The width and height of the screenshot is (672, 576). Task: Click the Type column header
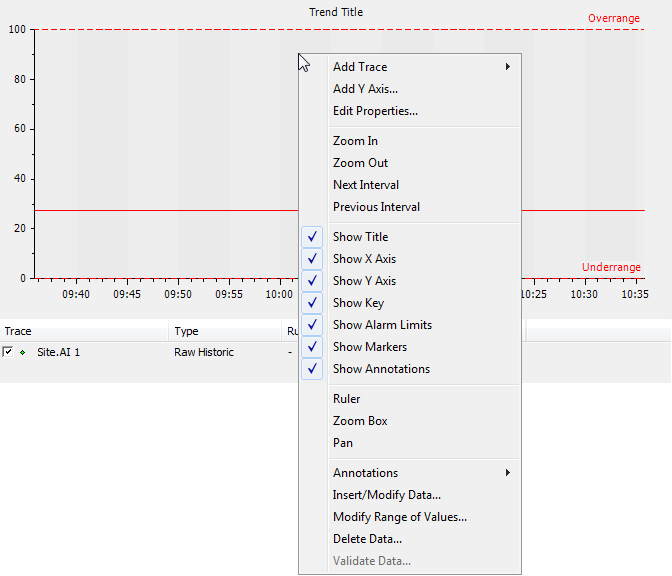(187, 331)
